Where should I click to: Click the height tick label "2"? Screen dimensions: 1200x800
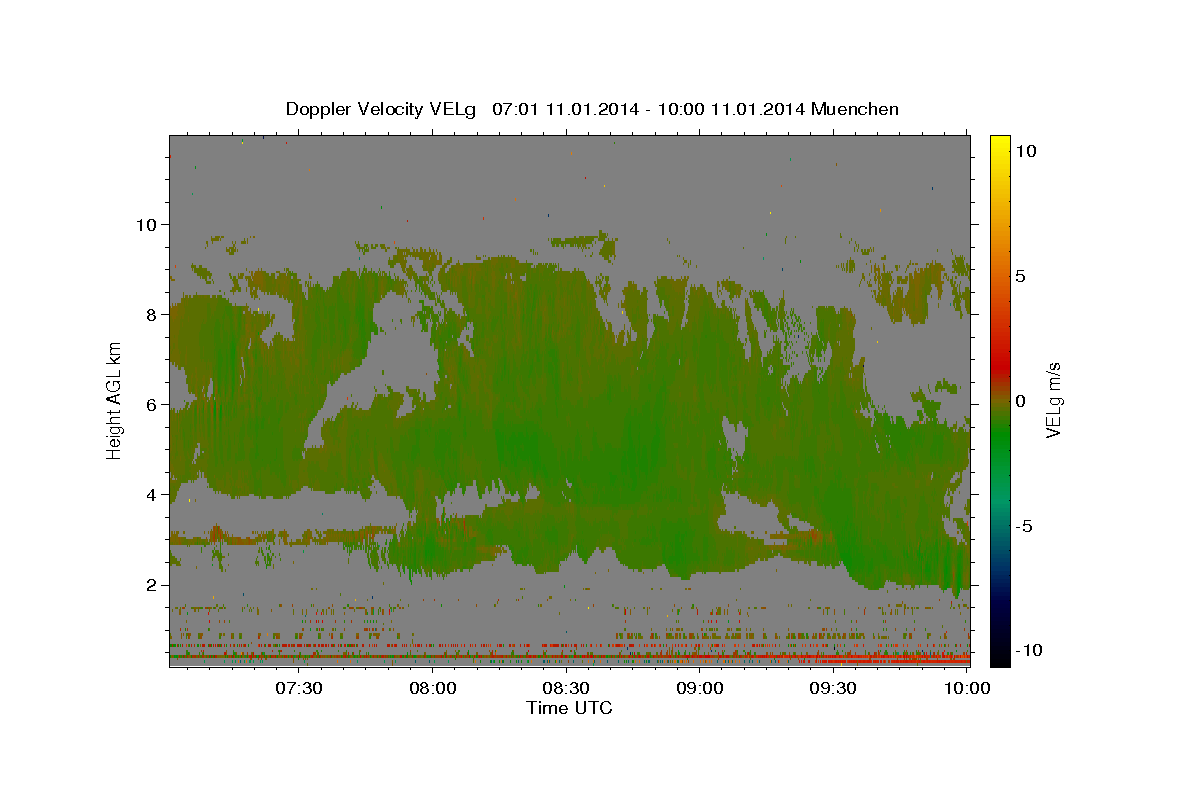[x=152, y=585]
